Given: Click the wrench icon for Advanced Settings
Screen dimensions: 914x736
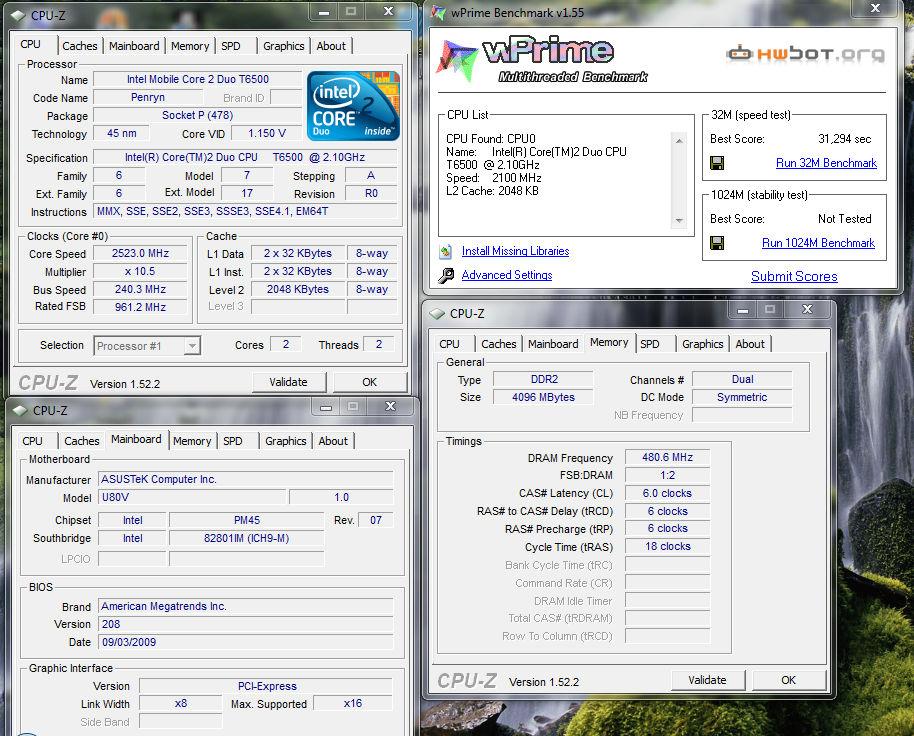Looking at the screenshot, I should (446, 275).
